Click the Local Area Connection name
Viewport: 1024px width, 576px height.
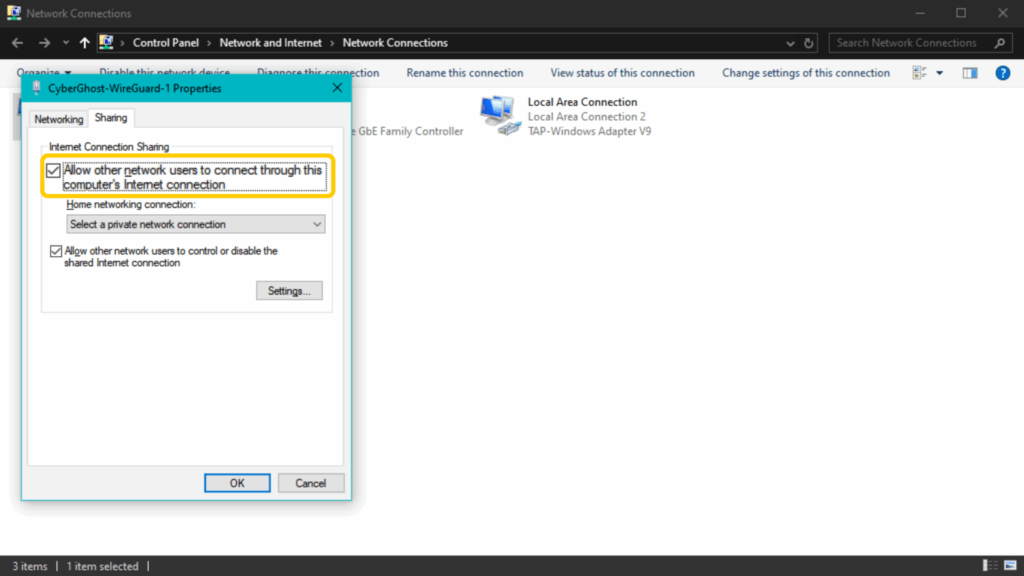[x=583, y=102]
